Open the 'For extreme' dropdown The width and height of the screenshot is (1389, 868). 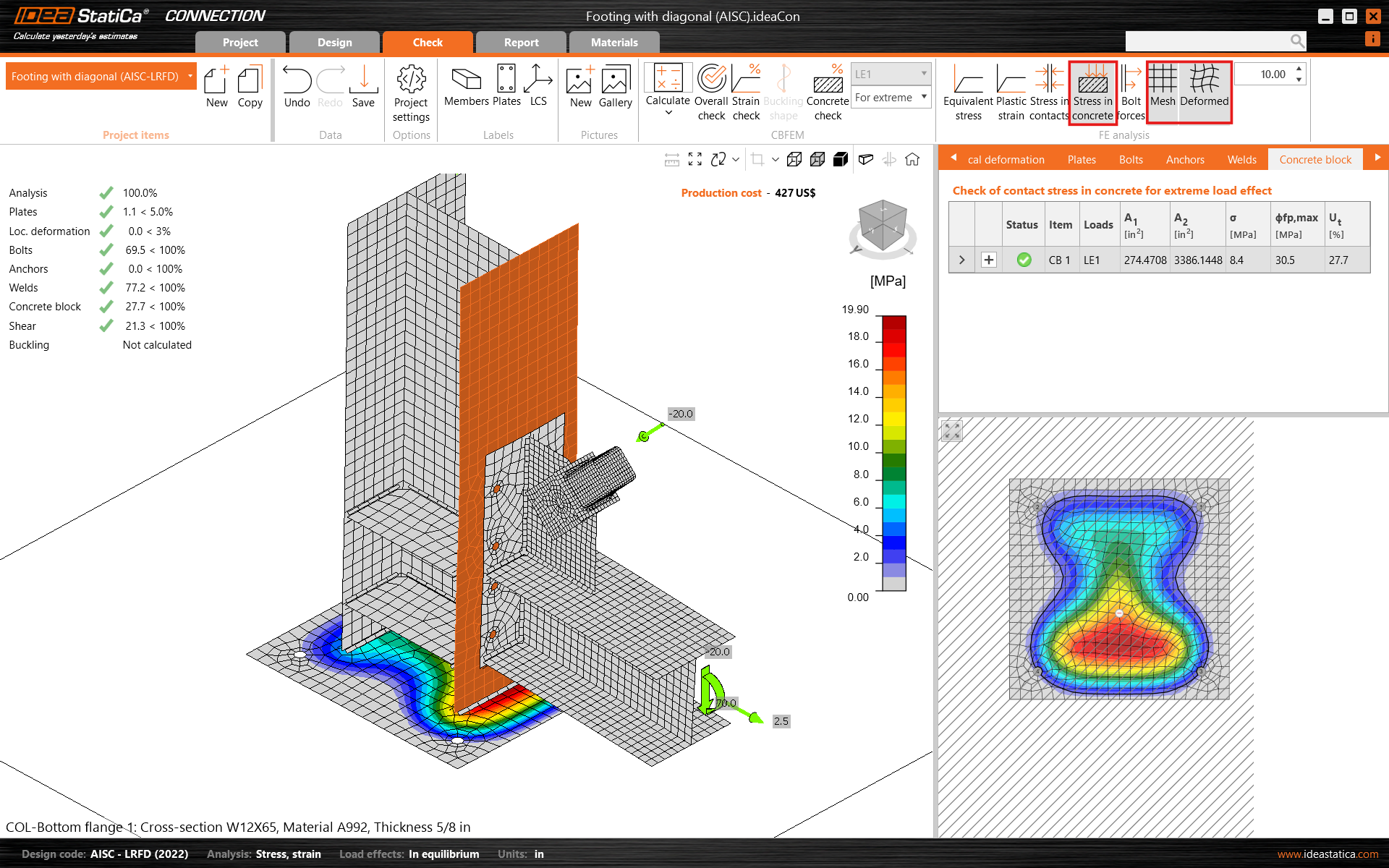tap(891, 98)
